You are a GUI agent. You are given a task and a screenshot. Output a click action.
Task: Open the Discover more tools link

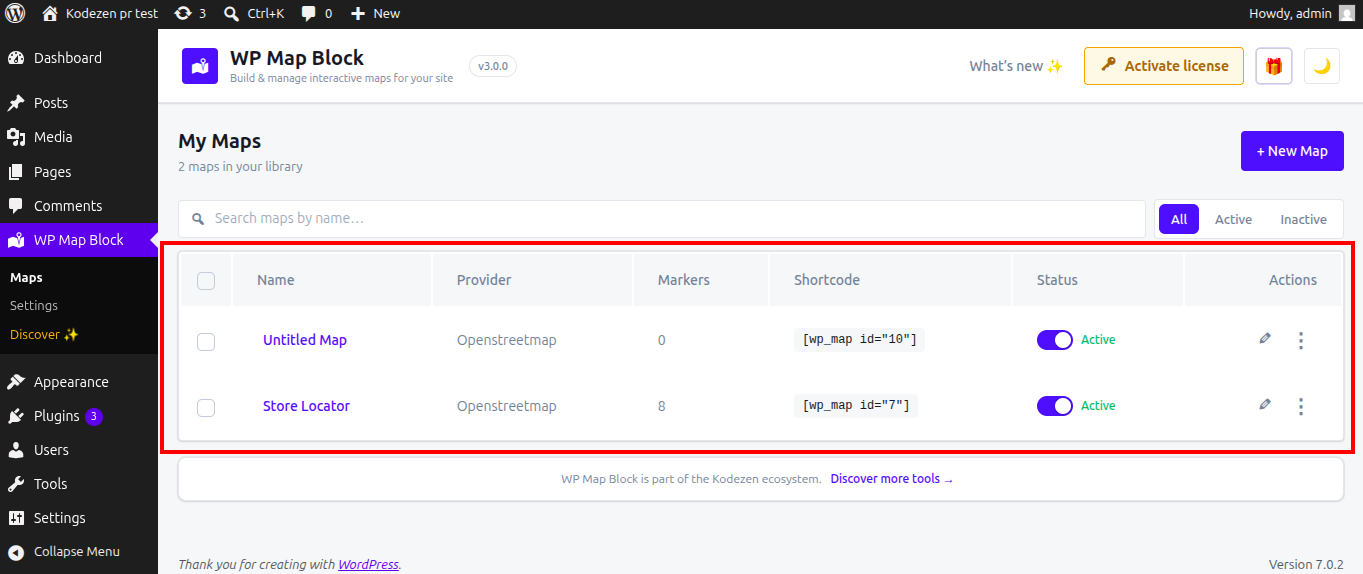[x=892, y=479]
